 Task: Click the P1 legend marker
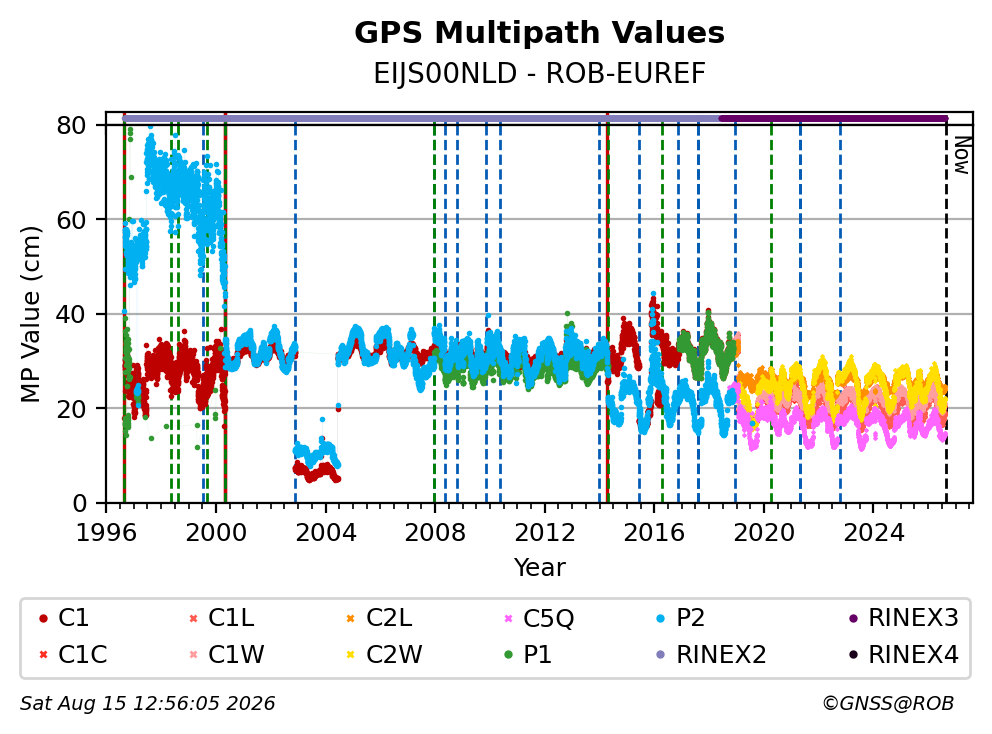[508, 654]
